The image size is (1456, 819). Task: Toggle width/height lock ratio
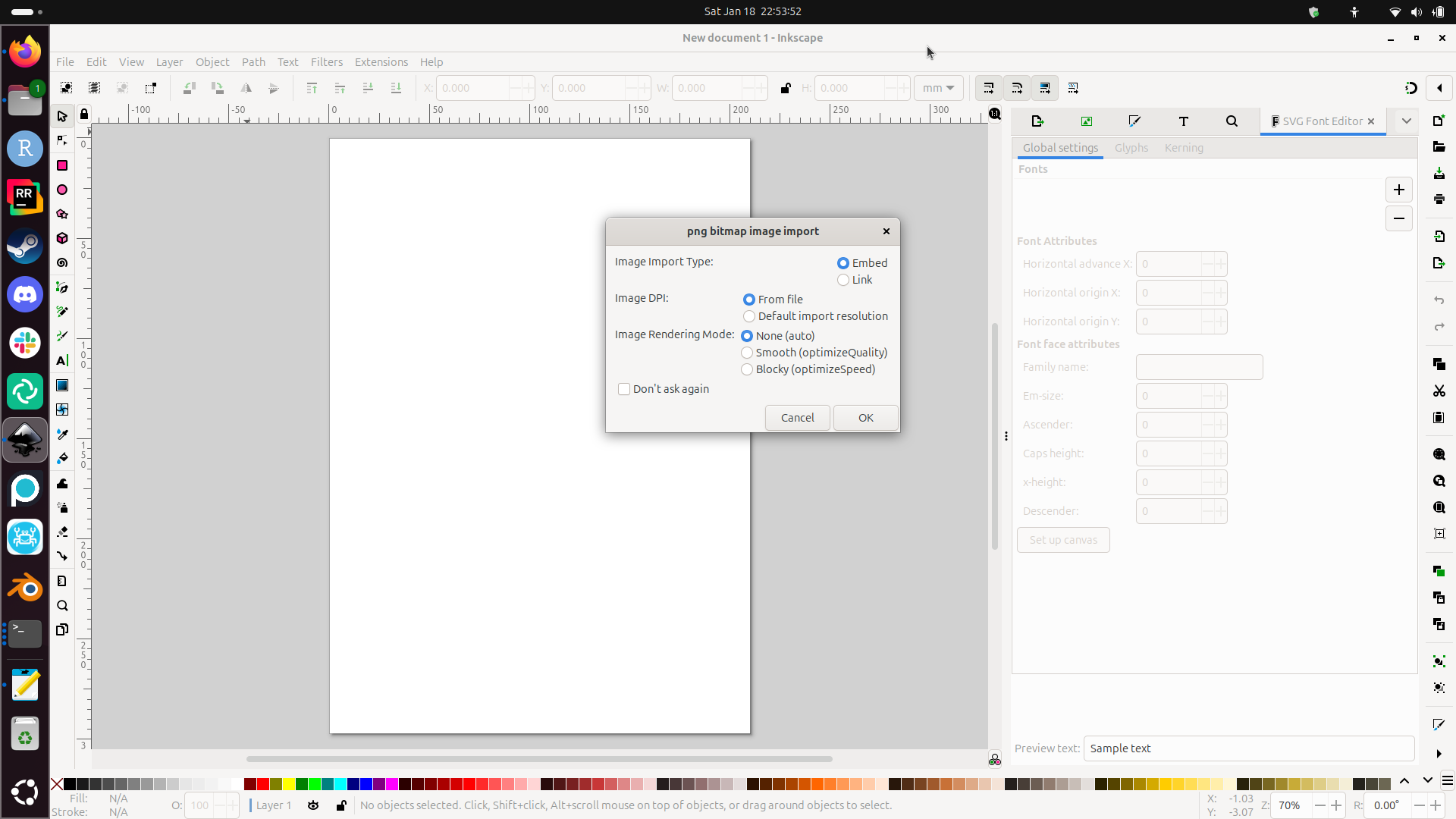pos(786,88)
